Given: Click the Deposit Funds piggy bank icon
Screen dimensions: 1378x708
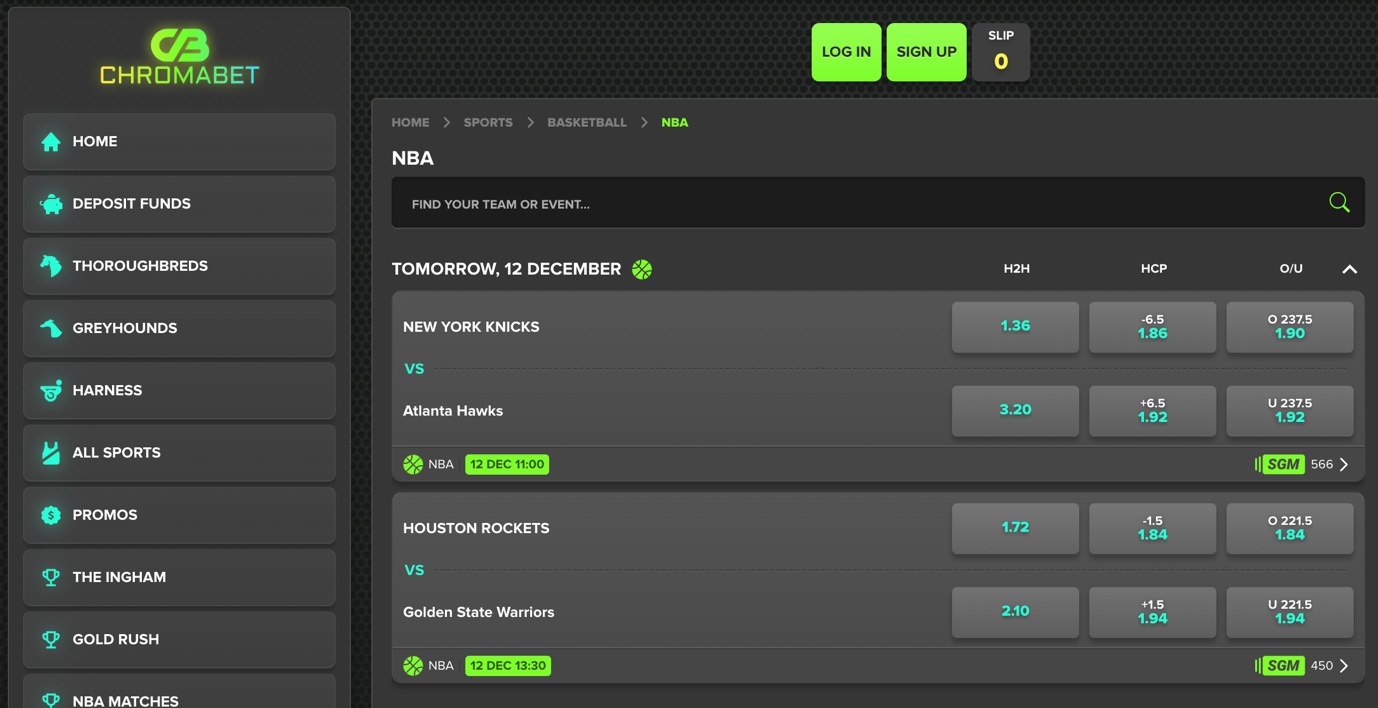Looking at the screenshot, I should point(51,204).
